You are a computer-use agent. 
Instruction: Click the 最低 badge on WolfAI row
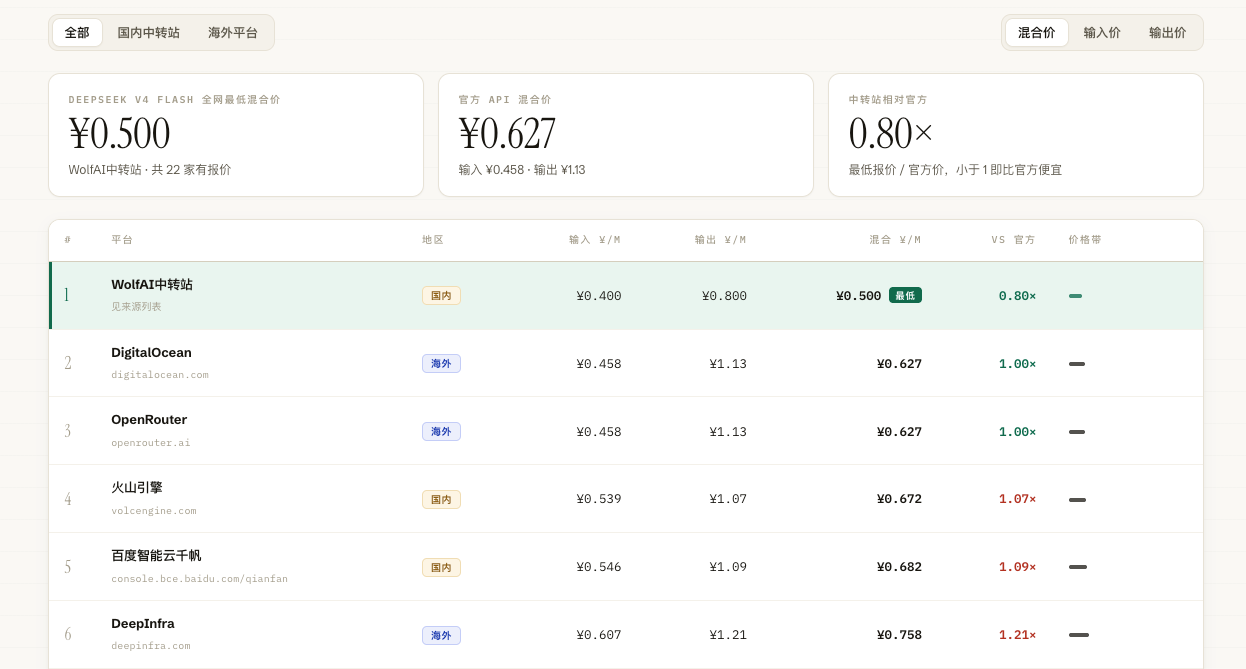(x=905, y=295)
